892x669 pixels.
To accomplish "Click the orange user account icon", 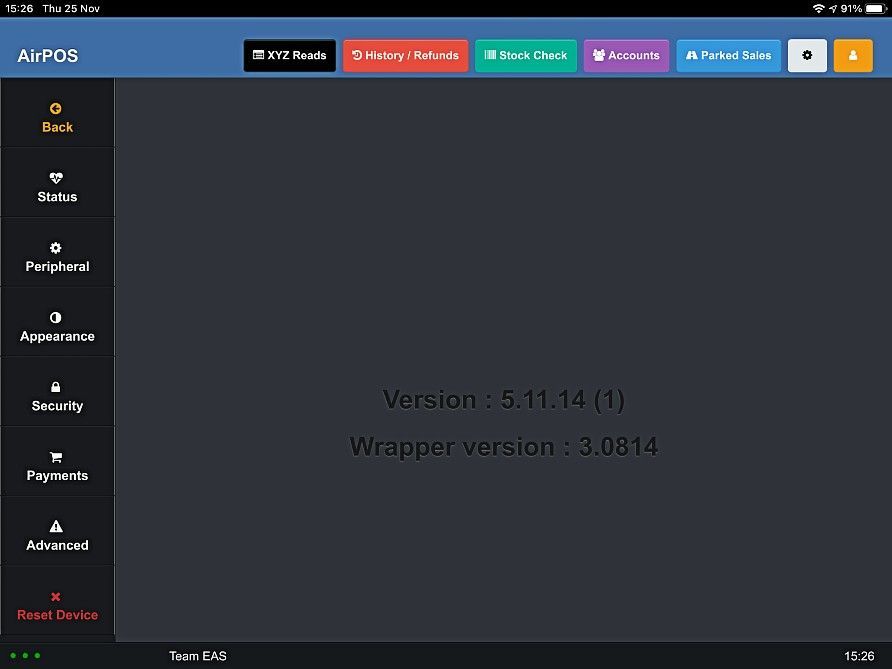I will (x=853, y=55).
